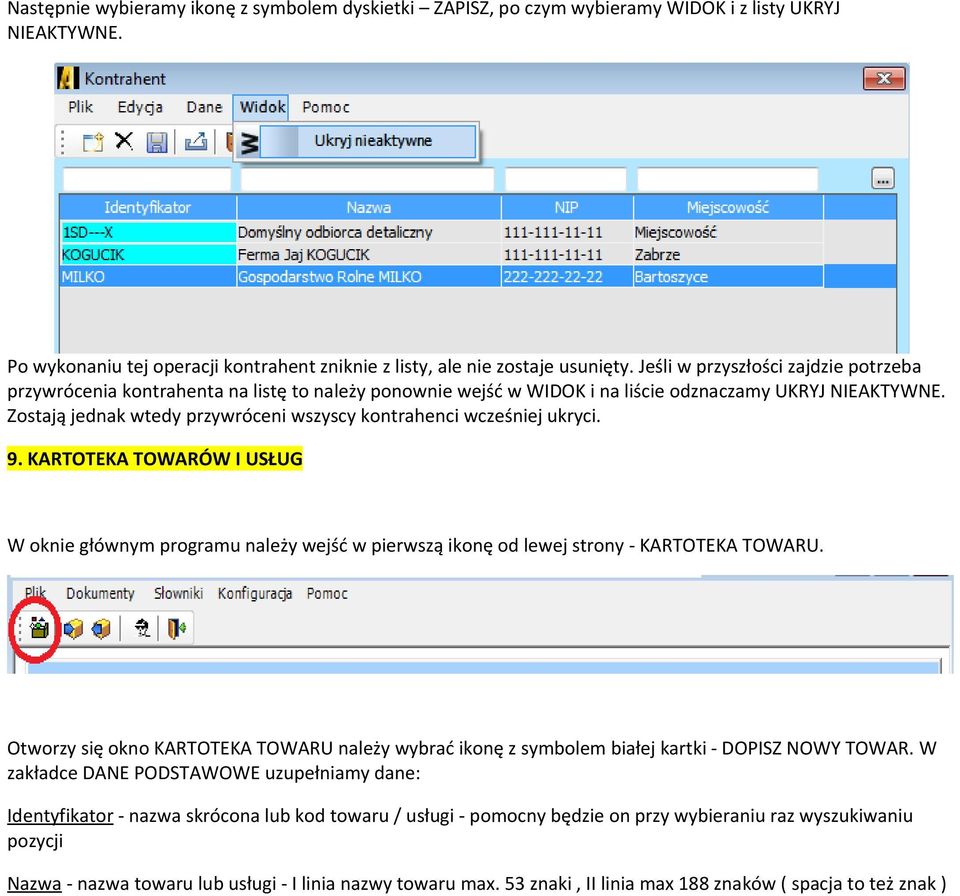
Task: Select the KOGUCIK identifier cell
Action: coord(148,255)
